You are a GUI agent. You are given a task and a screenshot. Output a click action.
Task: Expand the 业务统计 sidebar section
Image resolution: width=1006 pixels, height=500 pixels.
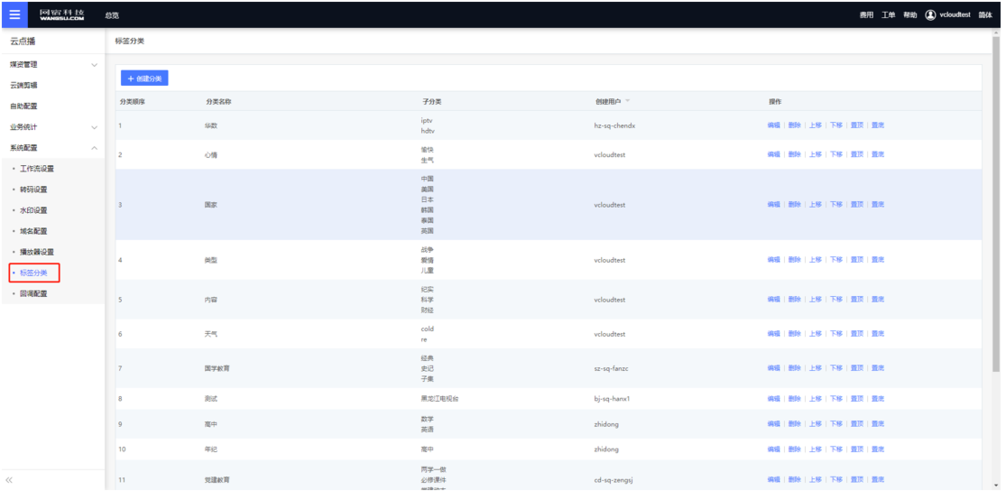coord(94,128)
